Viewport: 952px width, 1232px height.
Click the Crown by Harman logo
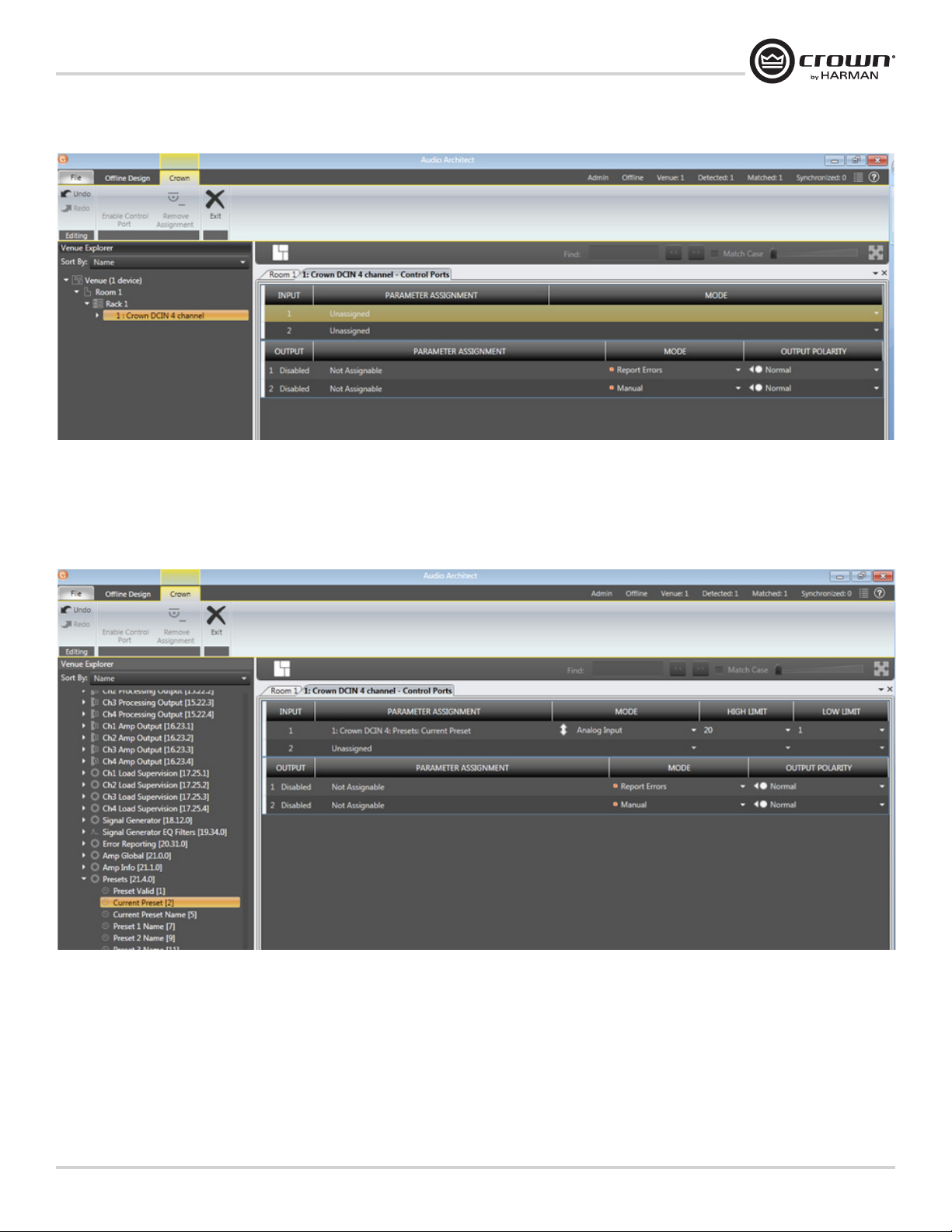tap(822, 61)
